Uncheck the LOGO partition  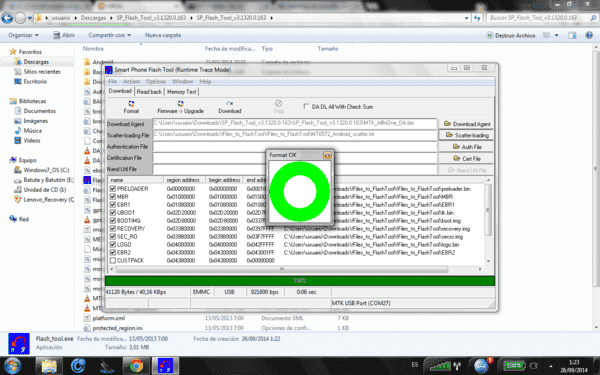[x=113, y=245]
